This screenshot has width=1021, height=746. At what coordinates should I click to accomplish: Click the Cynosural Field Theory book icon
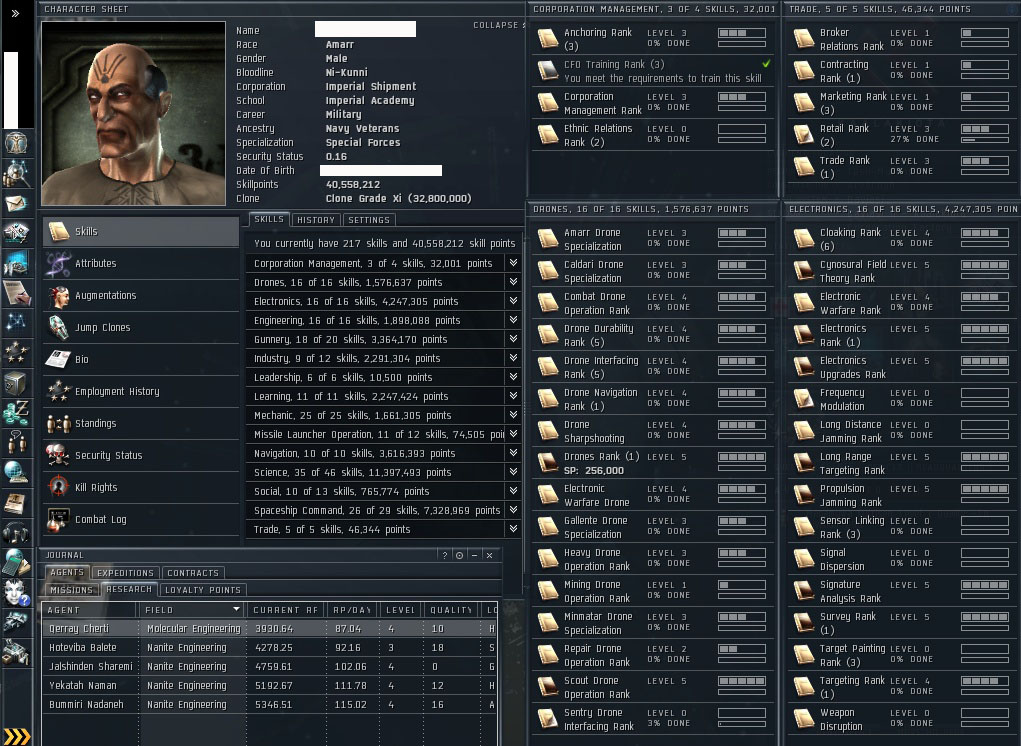tap(804, 271)
